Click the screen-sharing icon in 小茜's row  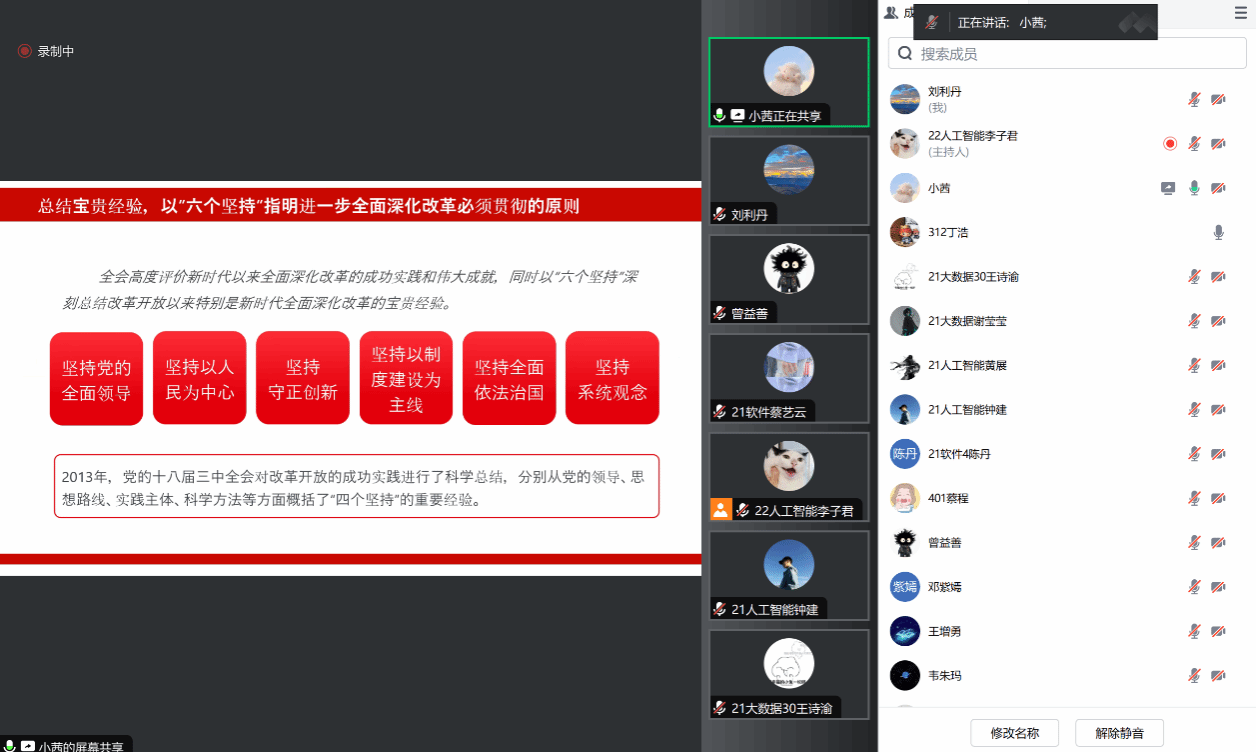coord(1167,188)
